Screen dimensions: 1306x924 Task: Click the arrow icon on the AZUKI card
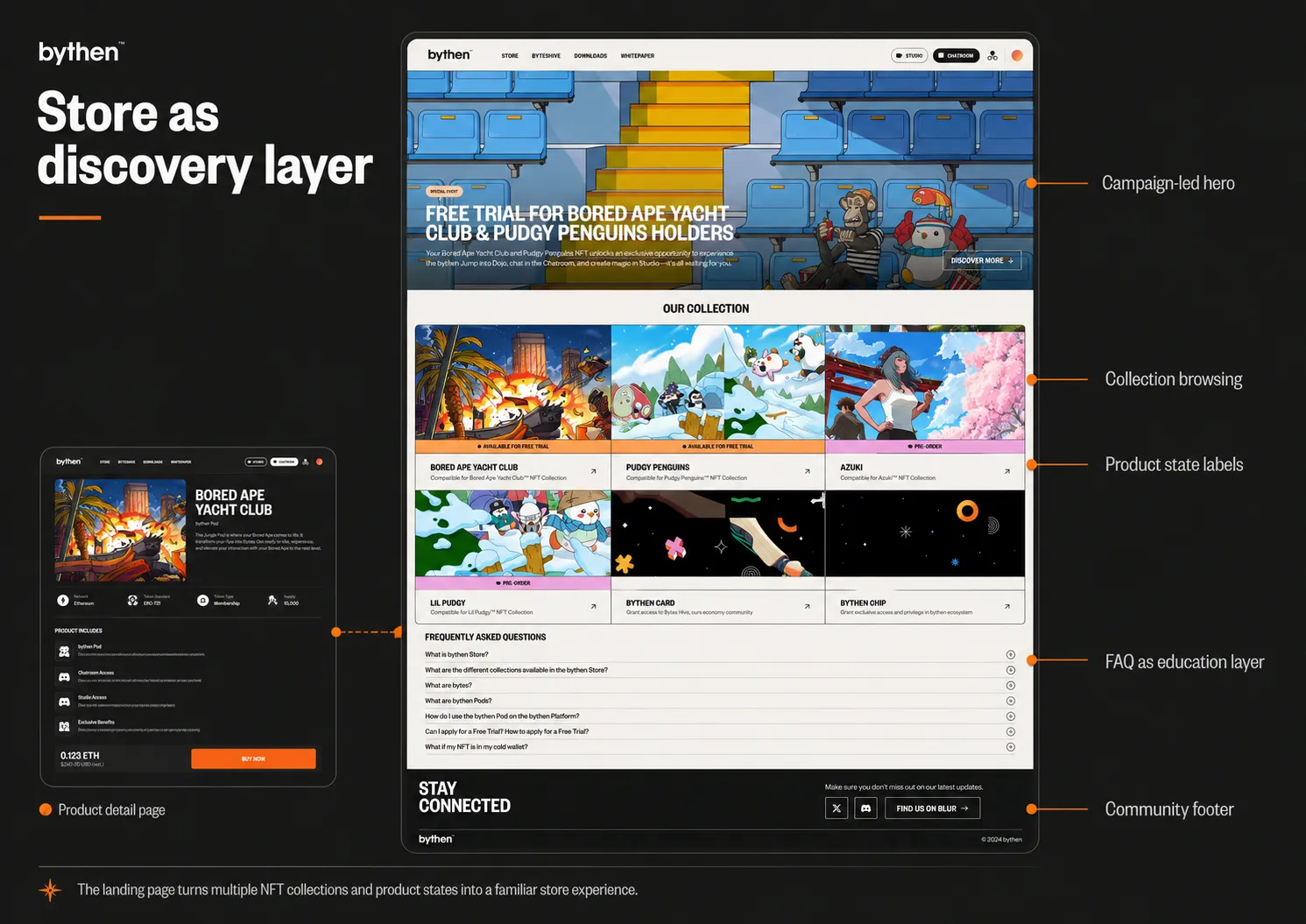(1007, 471)
